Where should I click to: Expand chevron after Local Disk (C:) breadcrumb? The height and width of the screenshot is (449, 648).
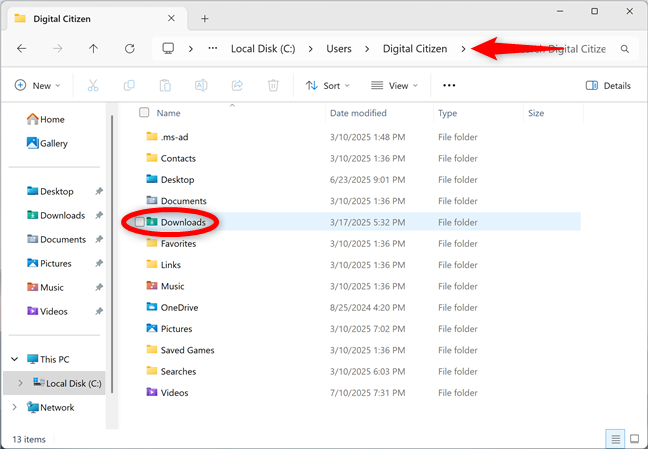point(310,49)
